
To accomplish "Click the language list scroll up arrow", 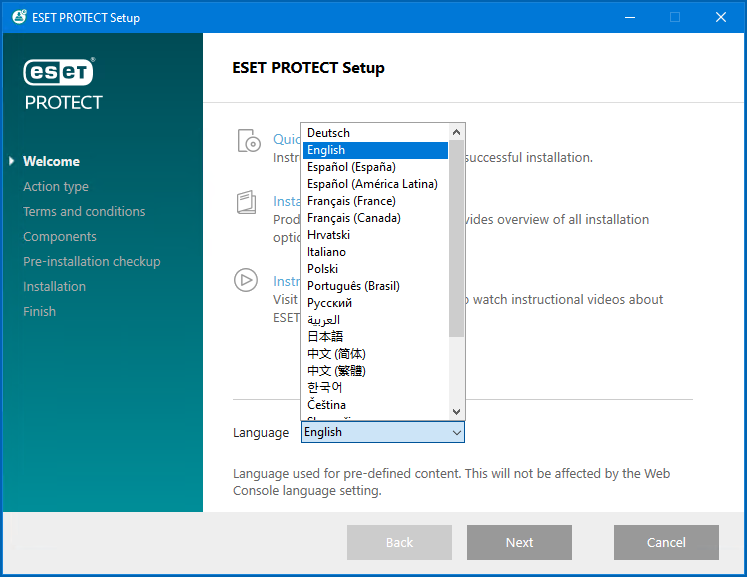I will tap(457, 132).
